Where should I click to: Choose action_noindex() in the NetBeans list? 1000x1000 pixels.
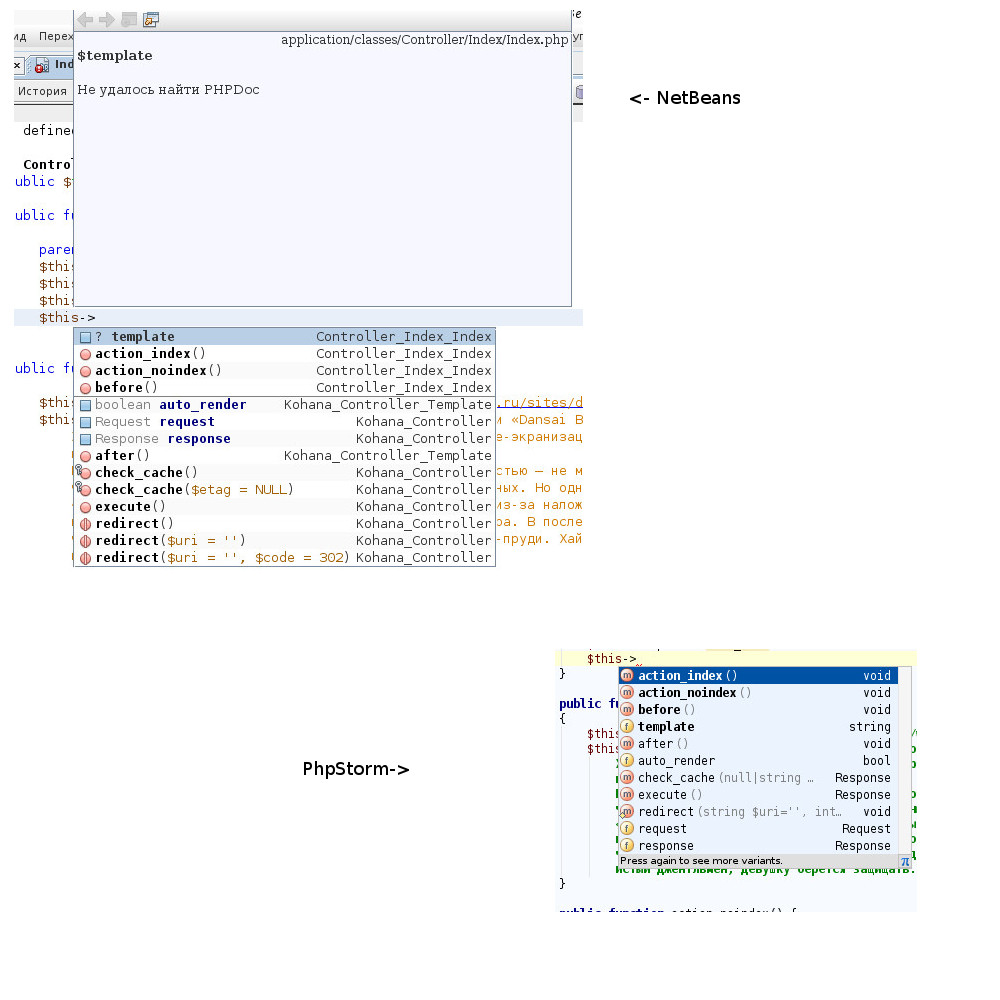point(158,371)
